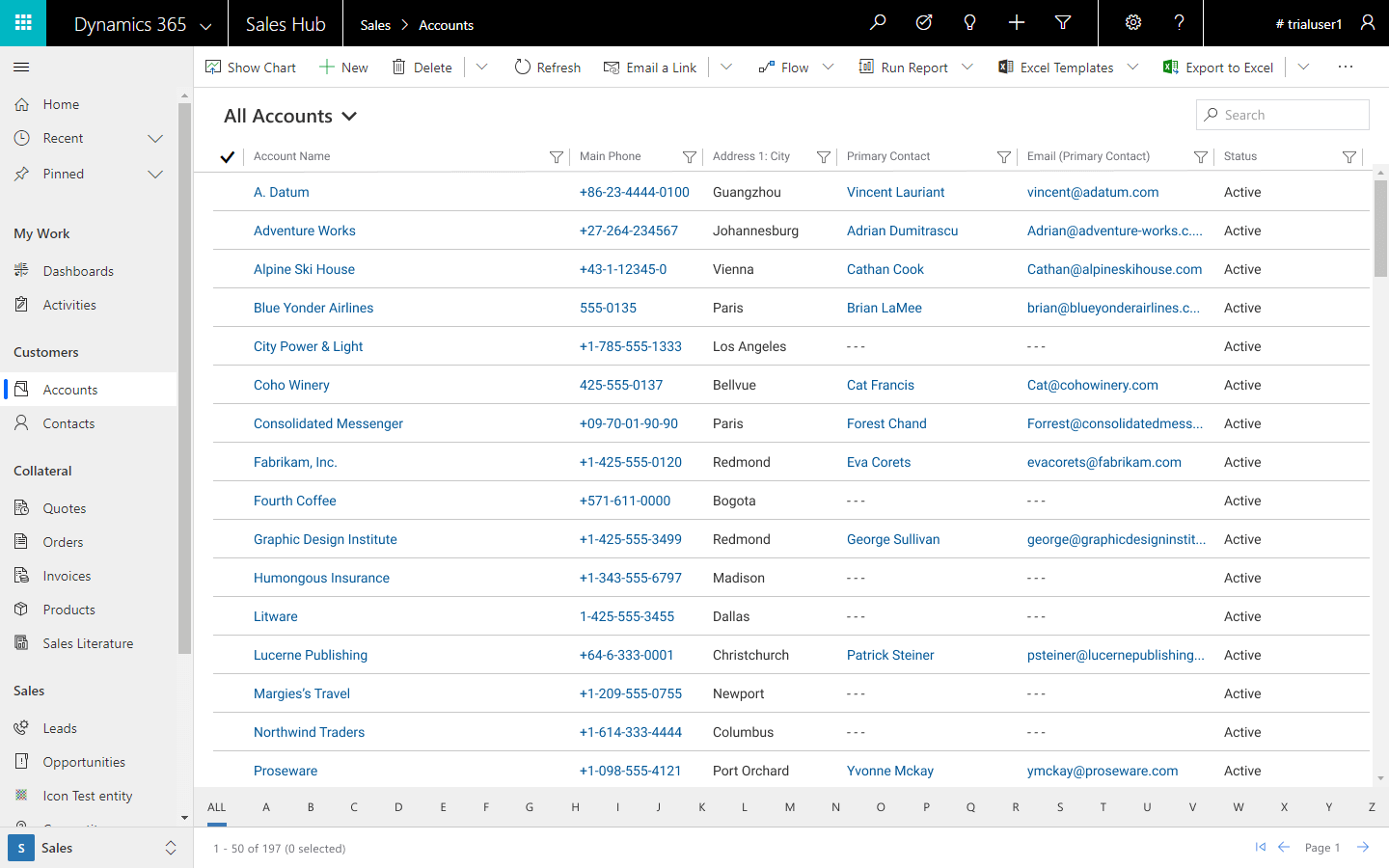This screenshot has width=1389, height=868.
Task: Open the Settings gear icon
Action: pyautogui.click(x=1133, y=23)
